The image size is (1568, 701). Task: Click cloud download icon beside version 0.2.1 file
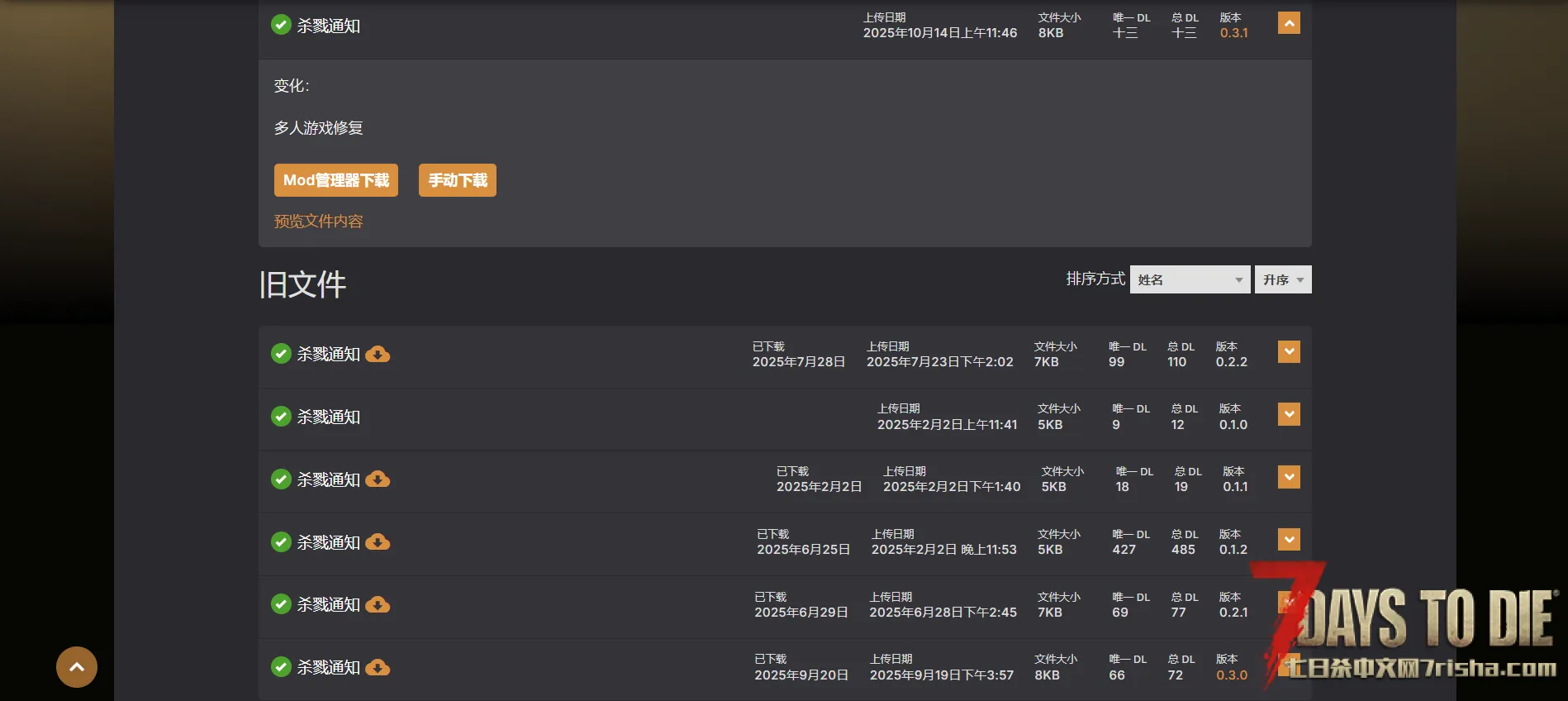click(378, 605)
